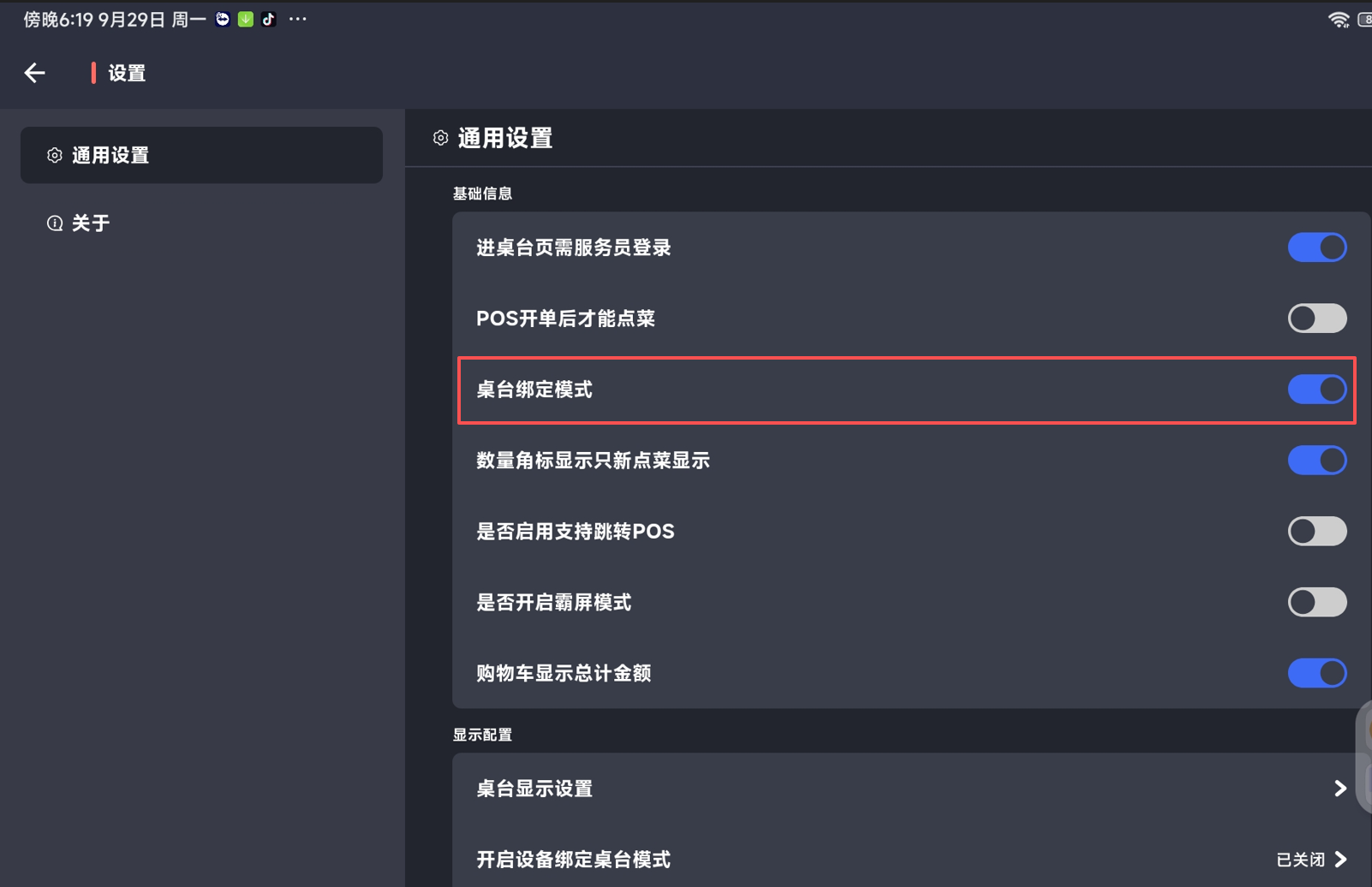Image resolution: width=1372 pixels, height=887 pixels.
Task: Tap the Wi-Fi status icon
Action: pos(1338,20)
